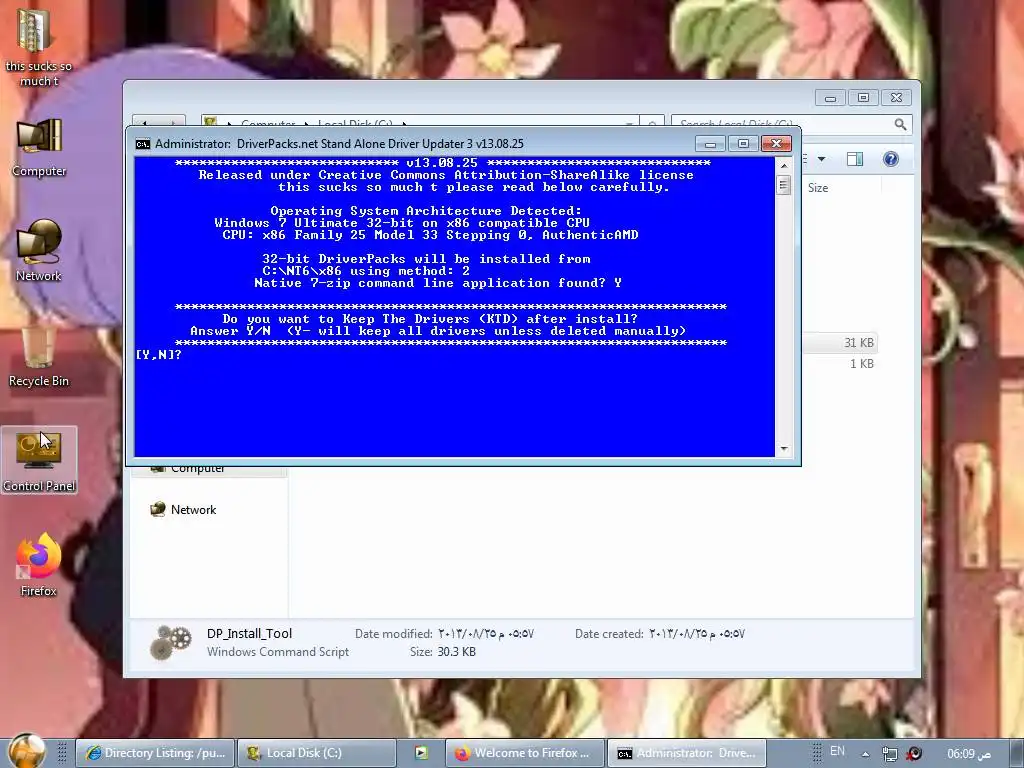Select Network in Explorer navigation pane
The height and width of the screenshot is (768, 1024).
[193, 510]
